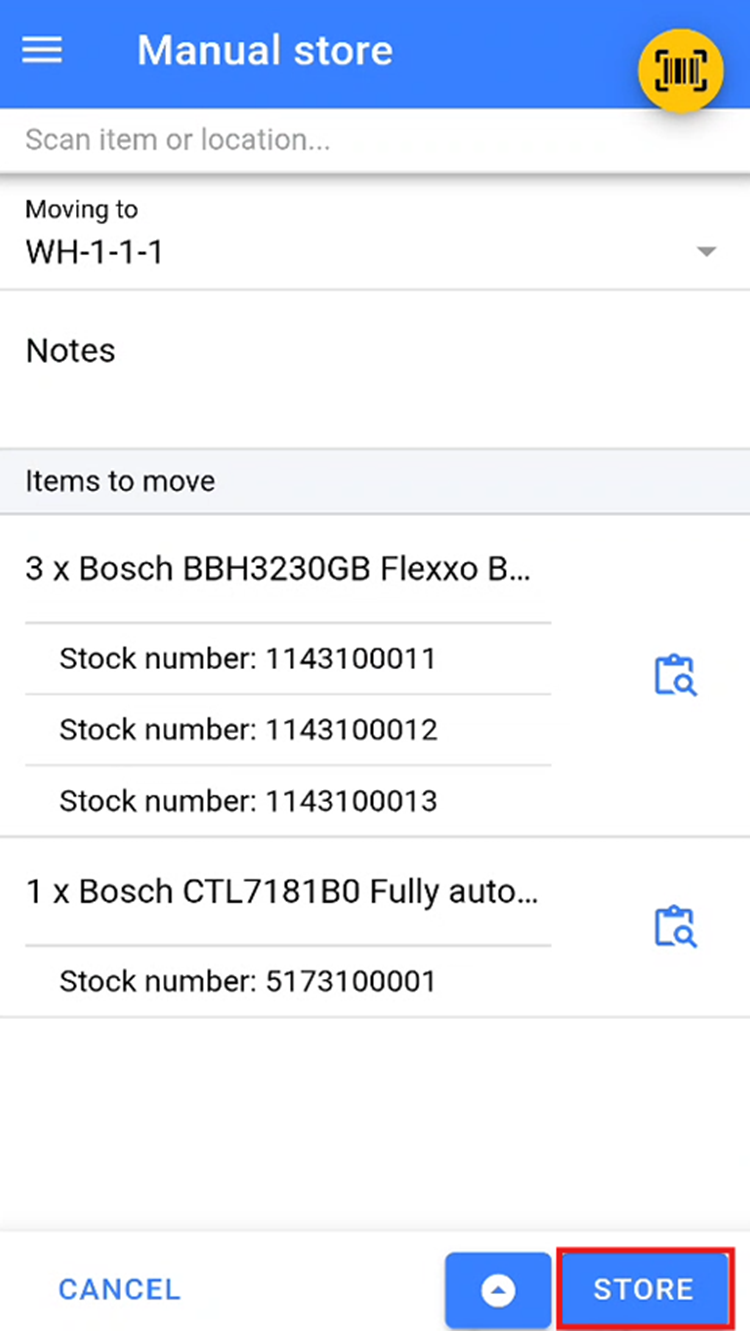This screenshot has height=1331, width=750.
Task: Click the dropdown arrow for Moving to
Action: pos(707,252)
